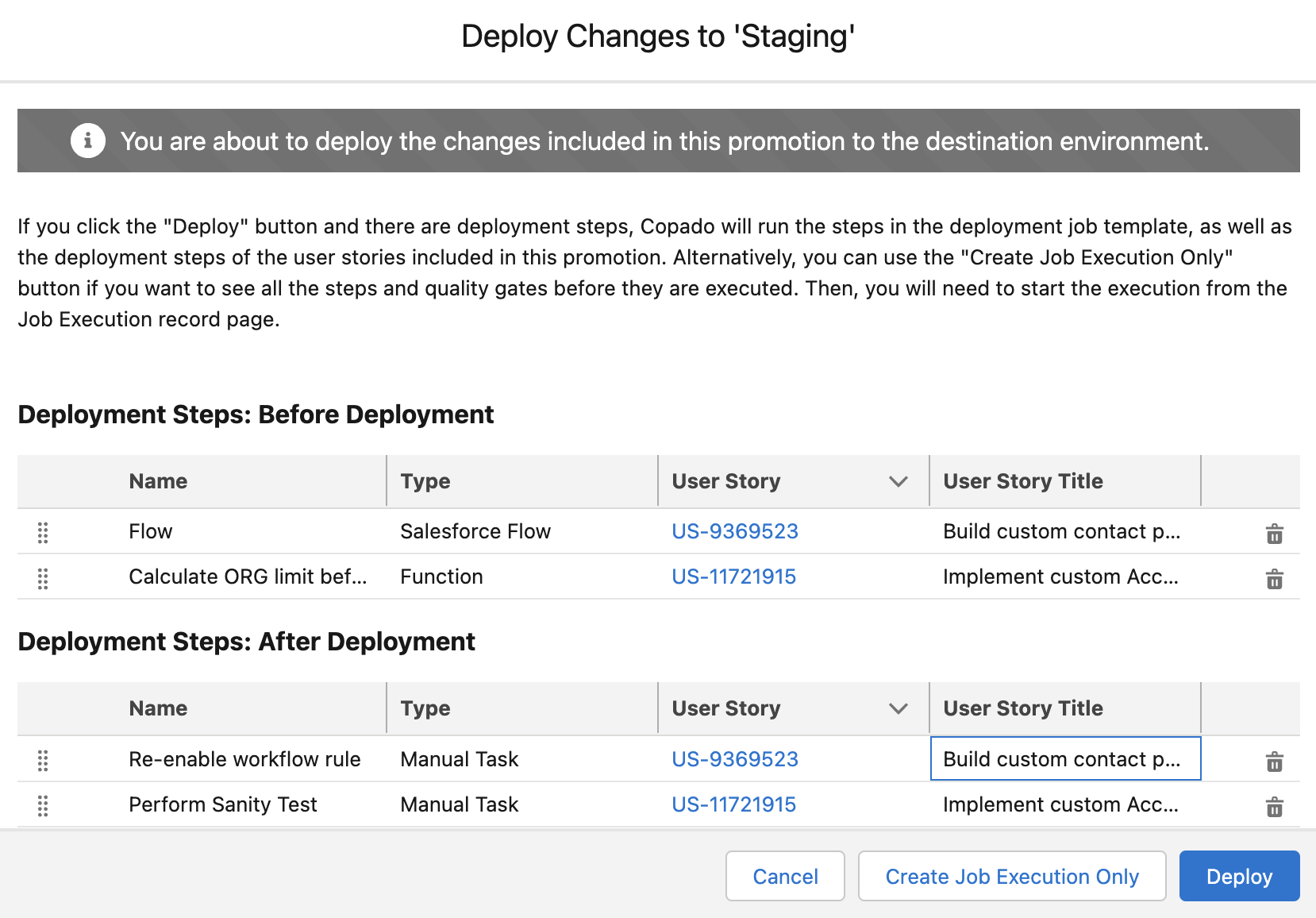
Task: Open User Story column menu in Before Deployment
Action: click(x=898, y=481)
